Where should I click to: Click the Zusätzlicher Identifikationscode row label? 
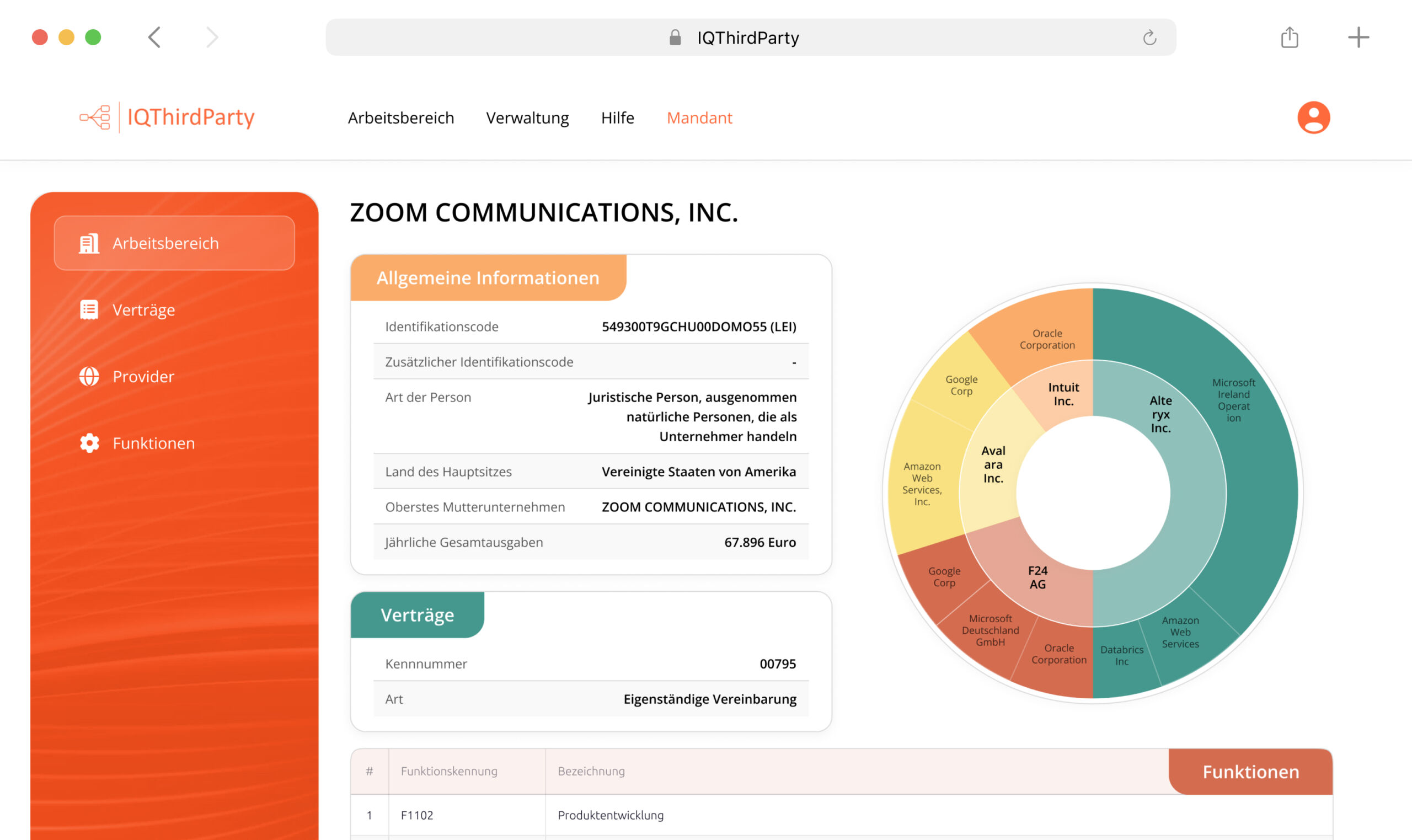pyautogui.click(x=479, y=362)
